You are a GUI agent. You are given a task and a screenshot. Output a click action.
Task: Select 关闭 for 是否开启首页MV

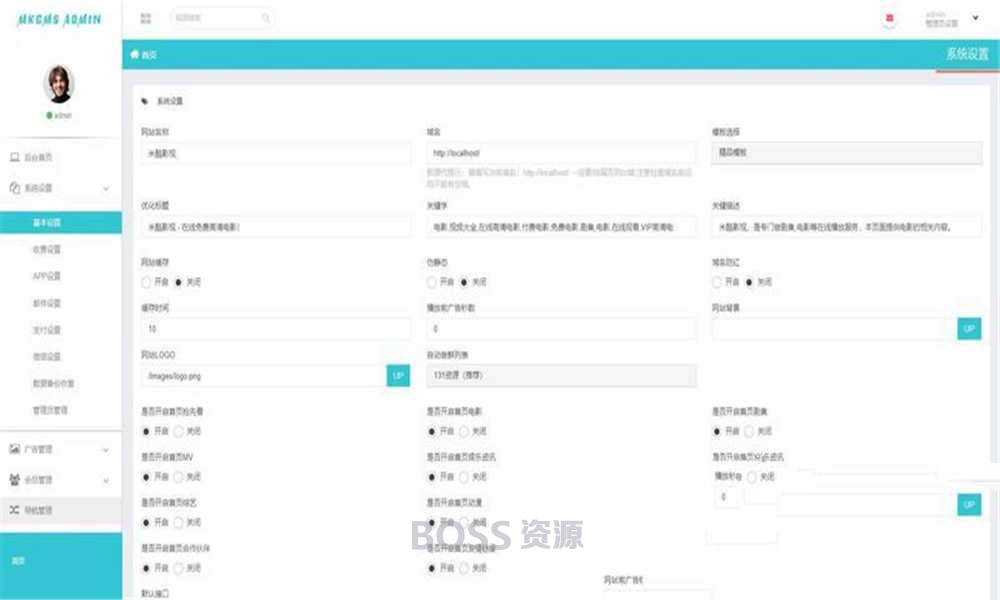coord(179,477)
